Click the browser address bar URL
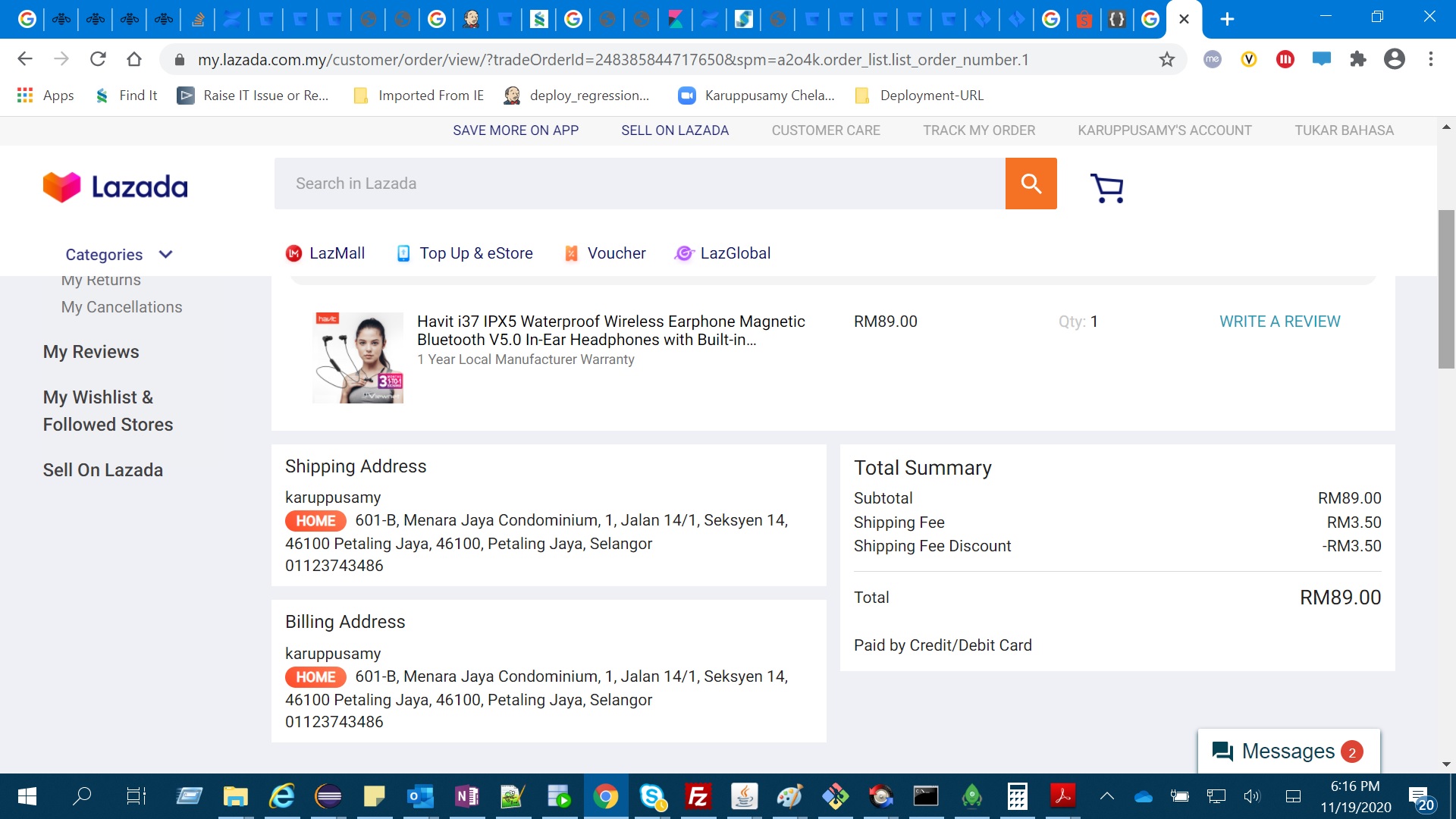 point(613,59)
